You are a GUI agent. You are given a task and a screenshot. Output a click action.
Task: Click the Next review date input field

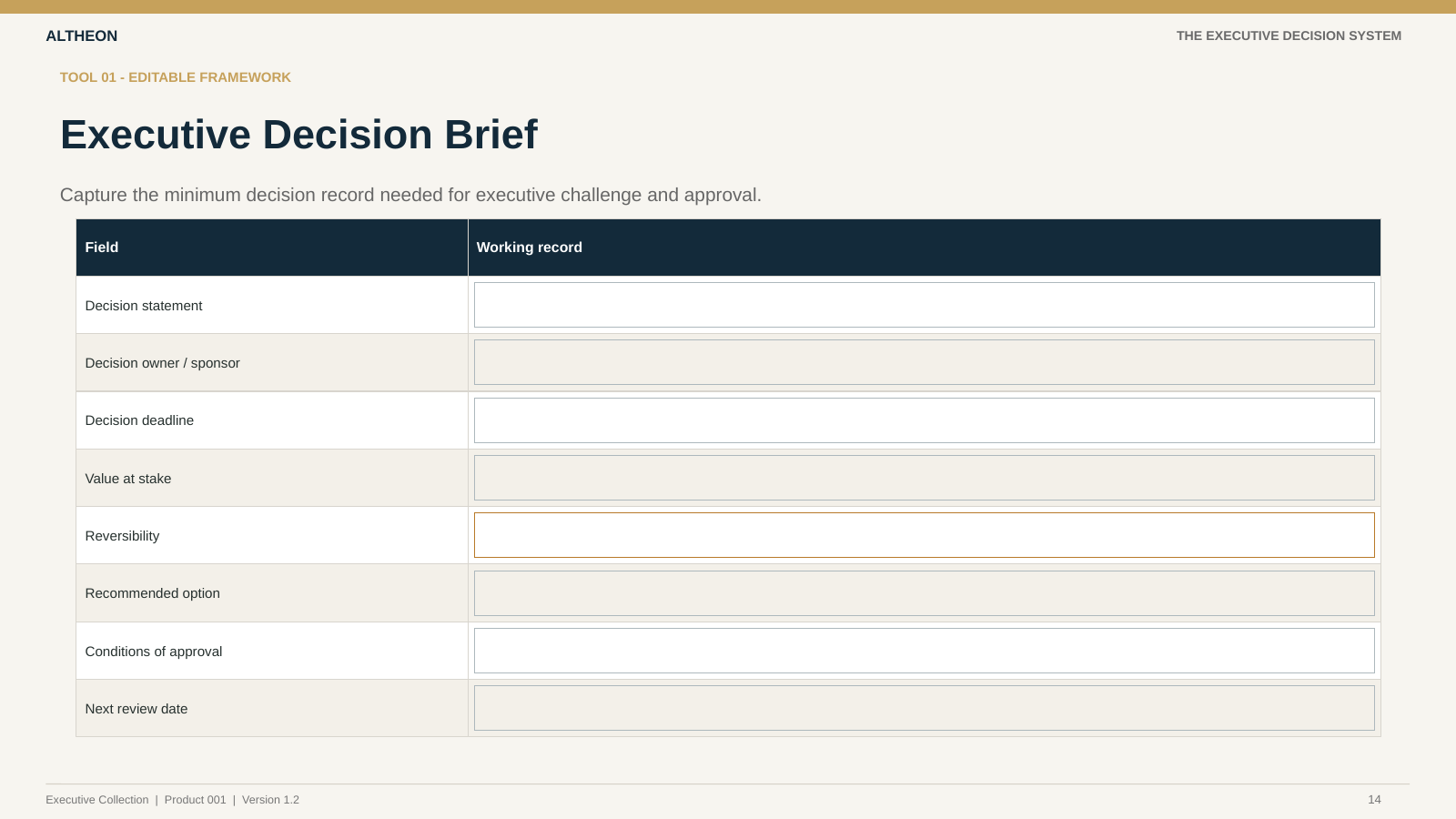click(x=924, y=708)
